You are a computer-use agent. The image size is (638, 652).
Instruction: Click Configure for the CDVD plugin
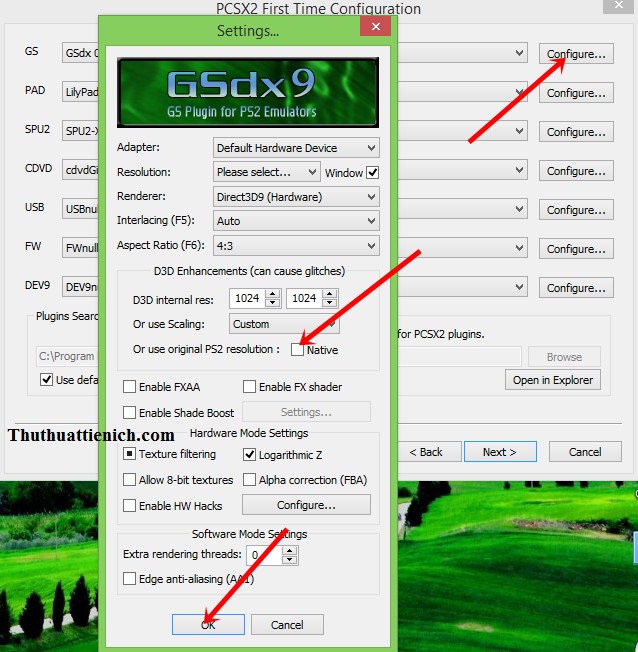coord(576,171)
